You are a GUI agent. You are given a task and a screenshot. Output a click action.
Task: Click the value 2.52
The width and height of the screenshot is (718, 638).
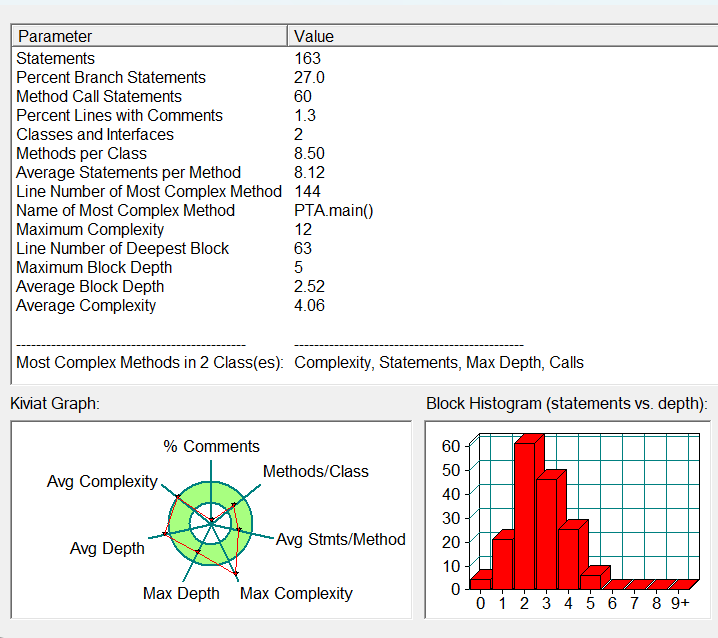tap(309, 287)
